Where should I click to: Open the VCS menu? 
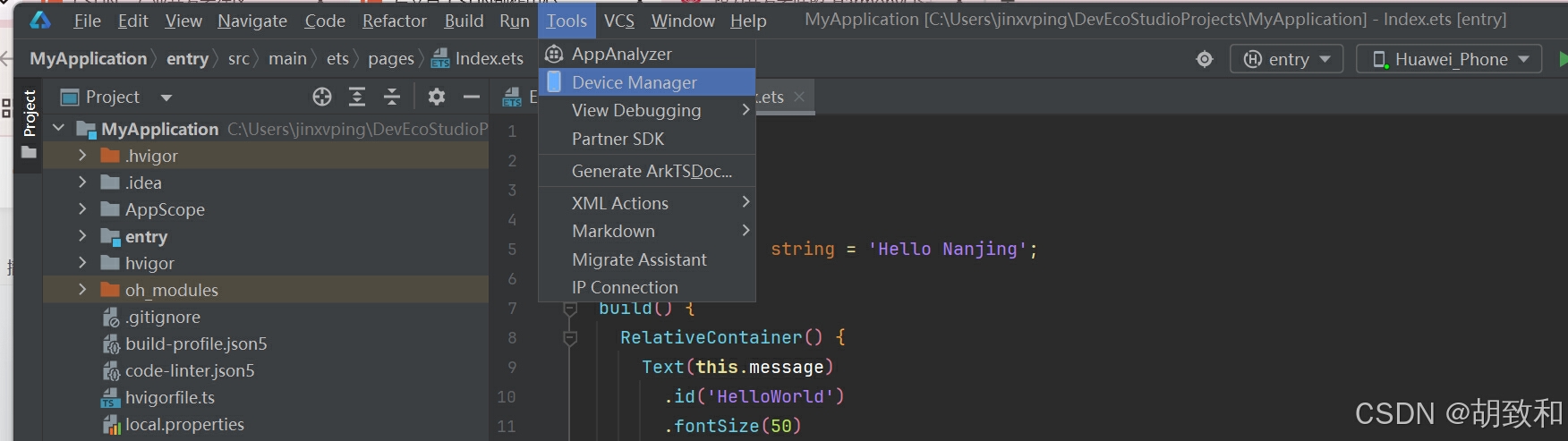point(618,21)
